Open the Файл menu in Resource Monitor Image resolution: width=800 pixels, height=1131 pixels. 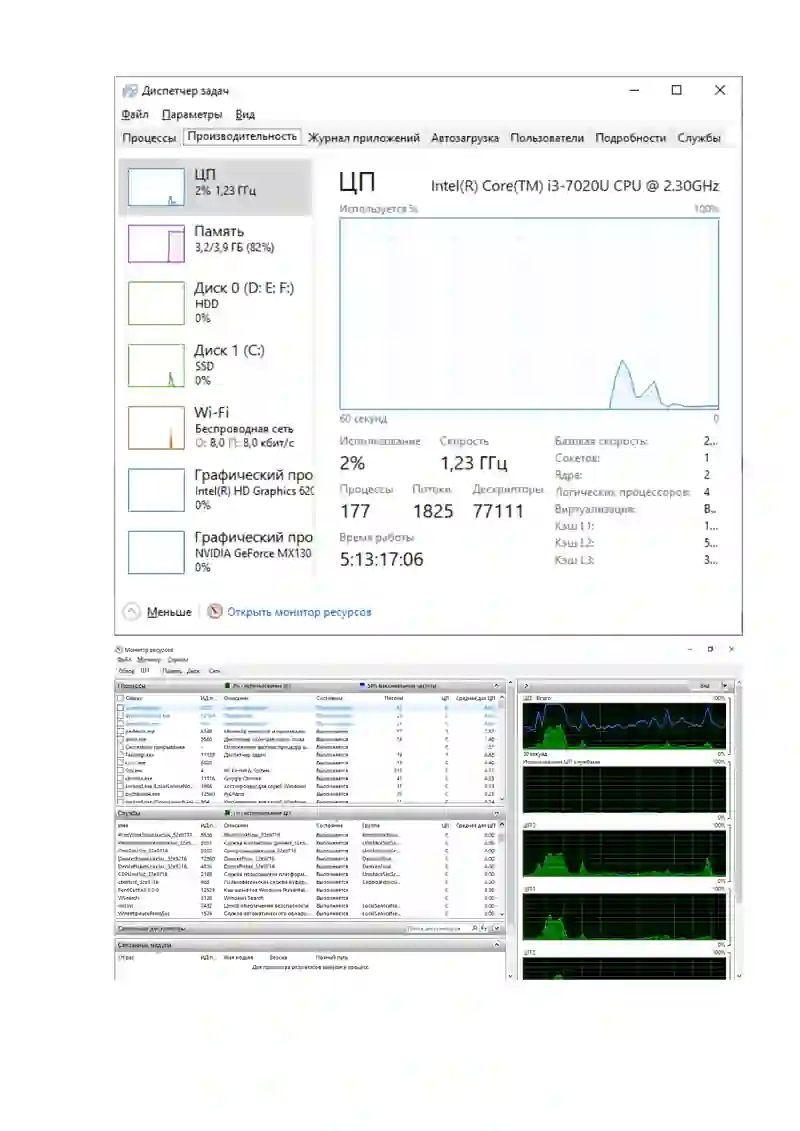coord(125,659)
